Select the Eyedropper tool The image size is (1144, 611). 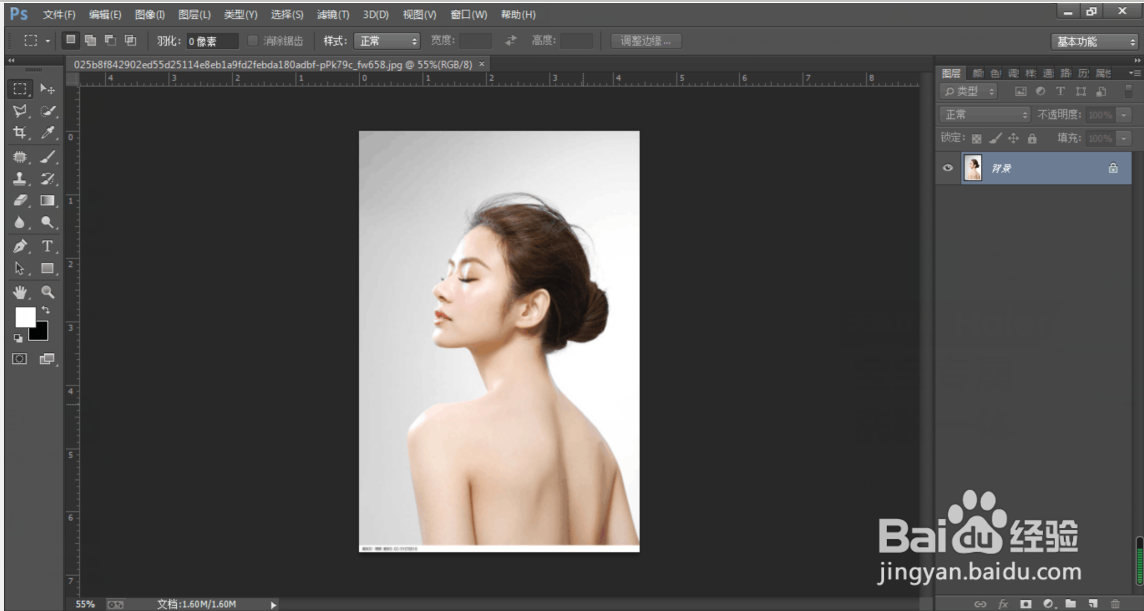(47, 133)
